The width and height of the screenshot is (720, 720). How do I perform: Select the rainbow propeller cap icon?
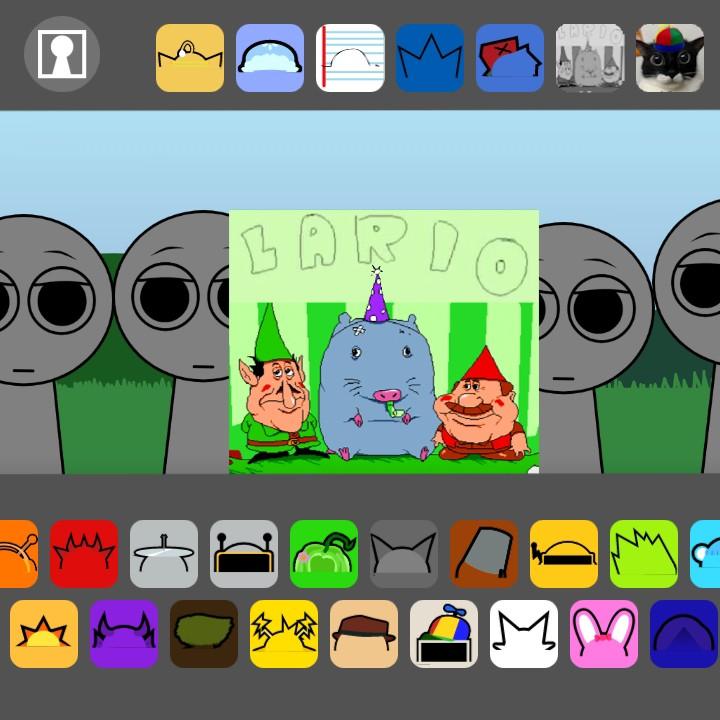(444, 634)
